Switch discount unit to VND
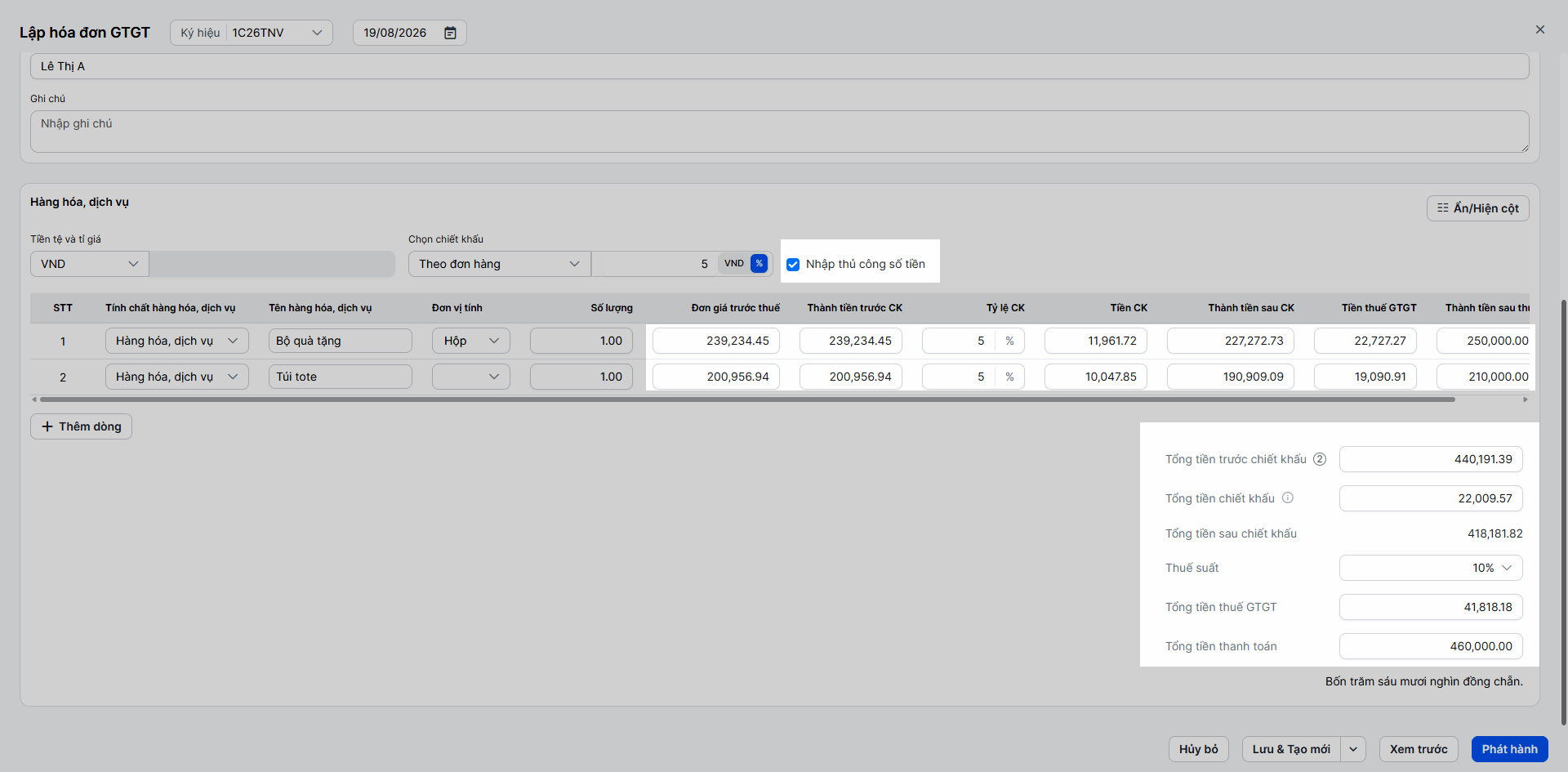This screenshot has width=1568, height=772. pyautogui.click(x=734, y=264)
